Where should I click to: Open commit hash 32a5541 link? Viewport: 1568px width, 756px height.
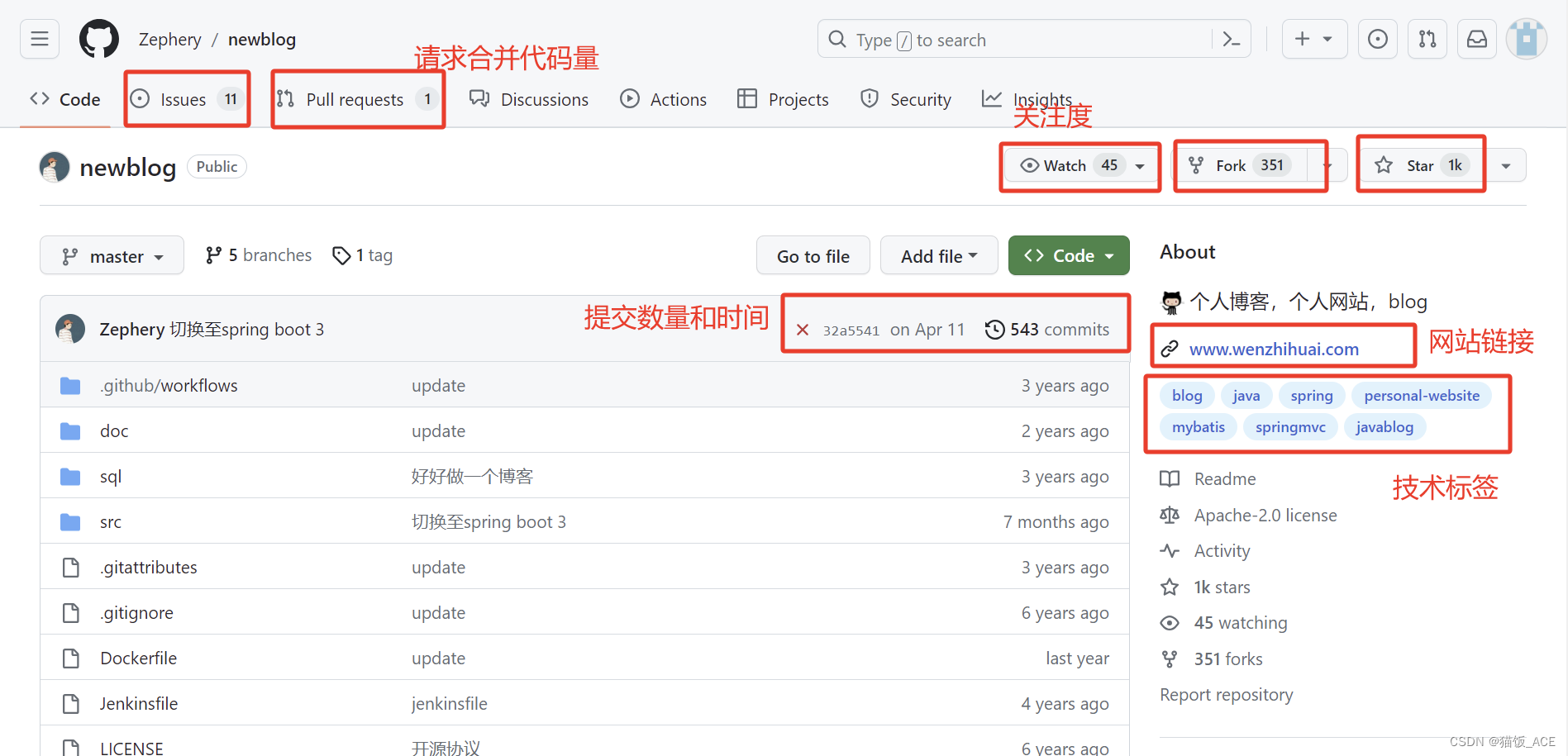(x=851, y=330)
